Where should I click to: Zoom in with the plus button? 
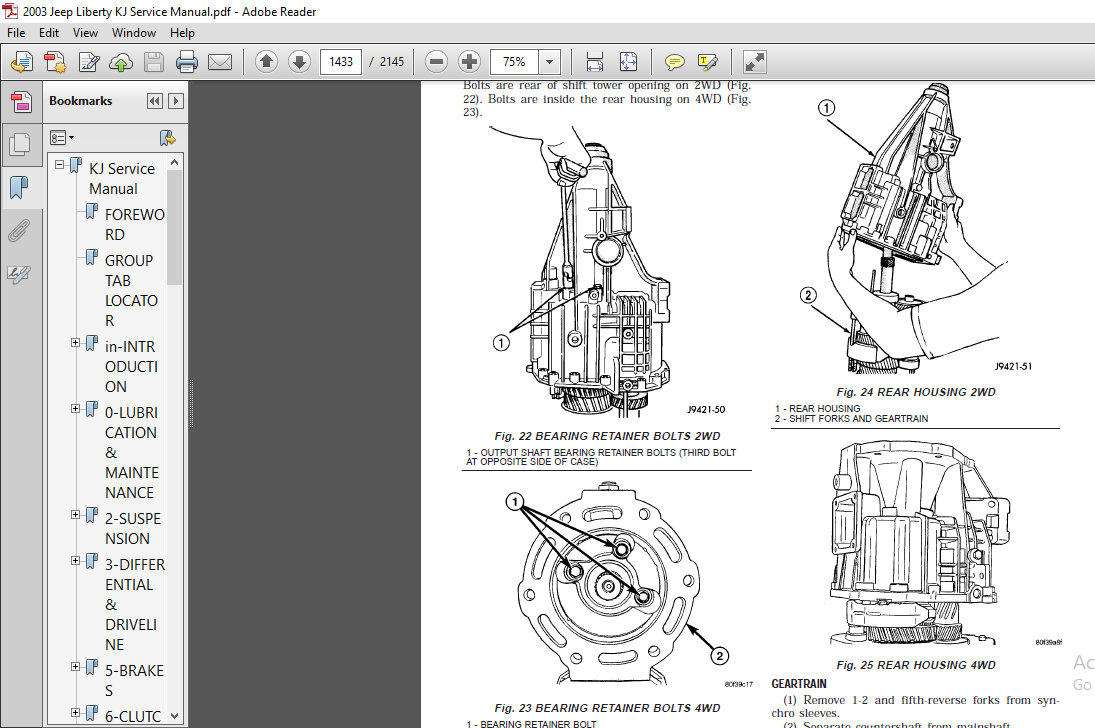click(469, 62)
